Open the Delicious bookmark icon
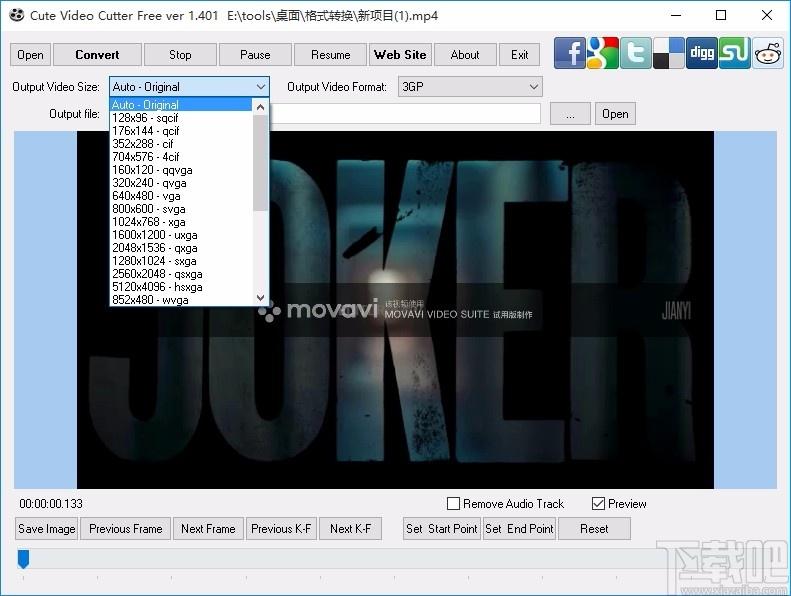 pos(669,53)
